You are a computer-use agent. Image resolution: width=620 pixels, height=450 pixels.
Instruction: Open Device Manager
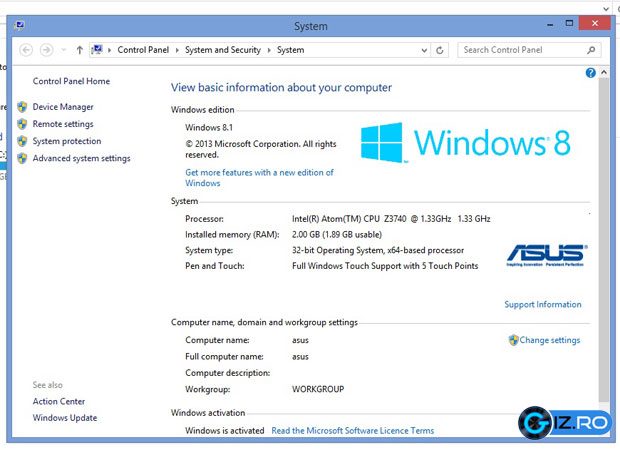[x=63, y=107]
